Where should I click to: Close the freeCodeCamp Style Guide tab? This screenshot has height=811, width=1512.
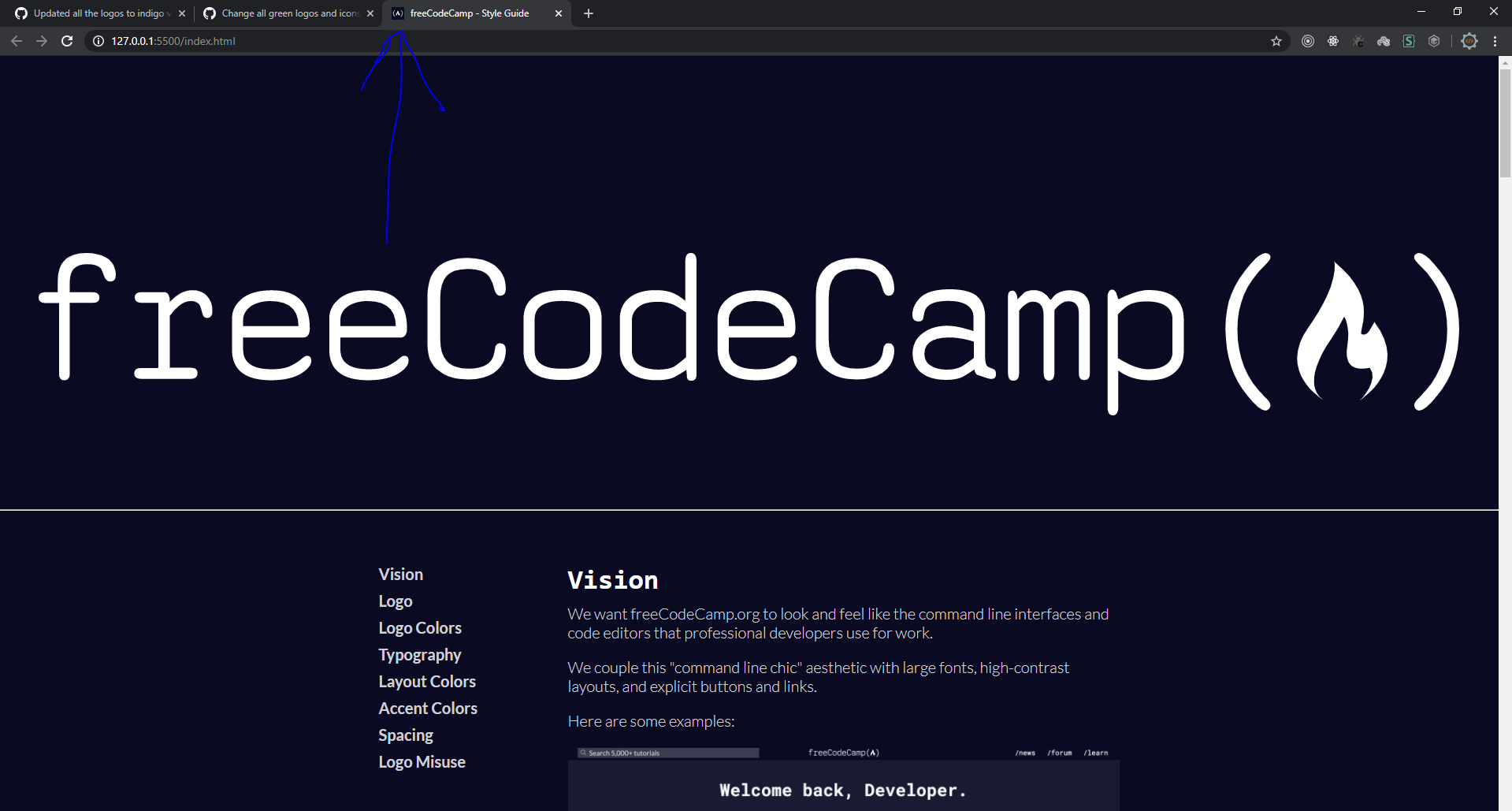coord(559,13)
